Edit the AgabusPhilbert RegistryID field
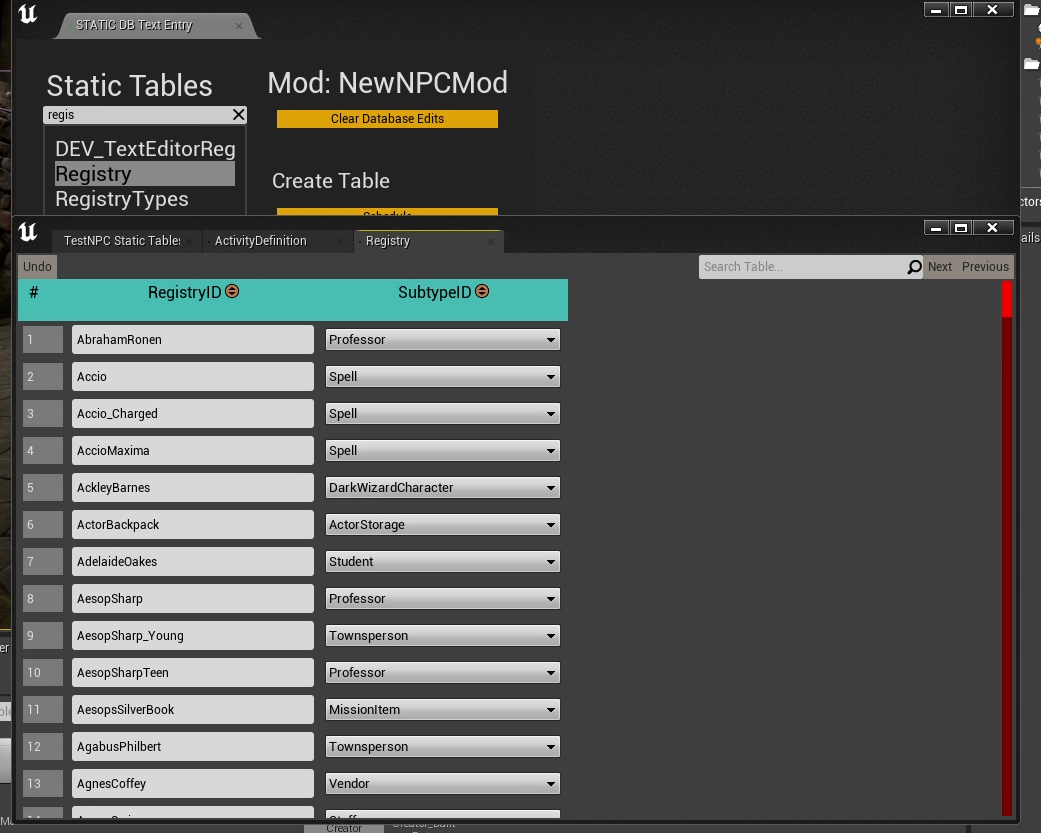 (x=193, y=747)
